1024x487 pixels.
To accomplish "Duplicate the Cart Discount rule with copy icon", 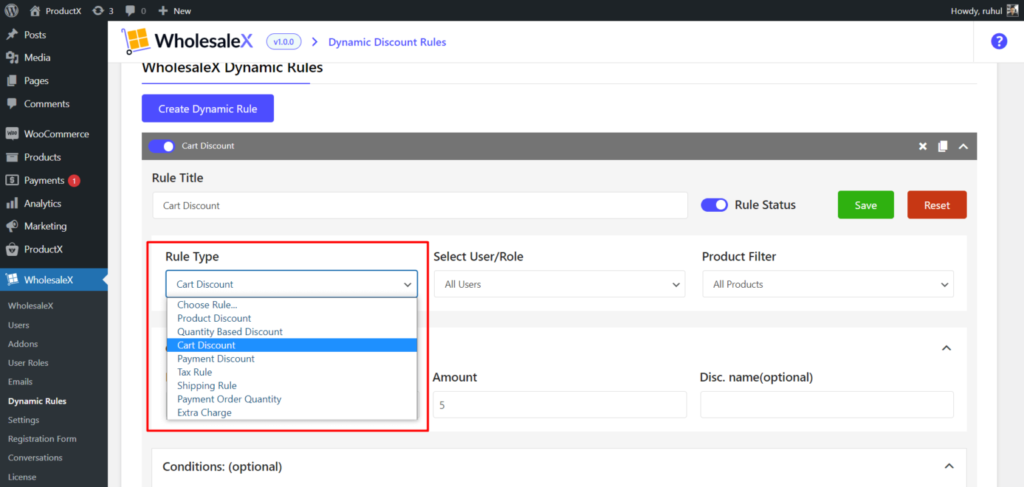I will (x=942, y=146).
